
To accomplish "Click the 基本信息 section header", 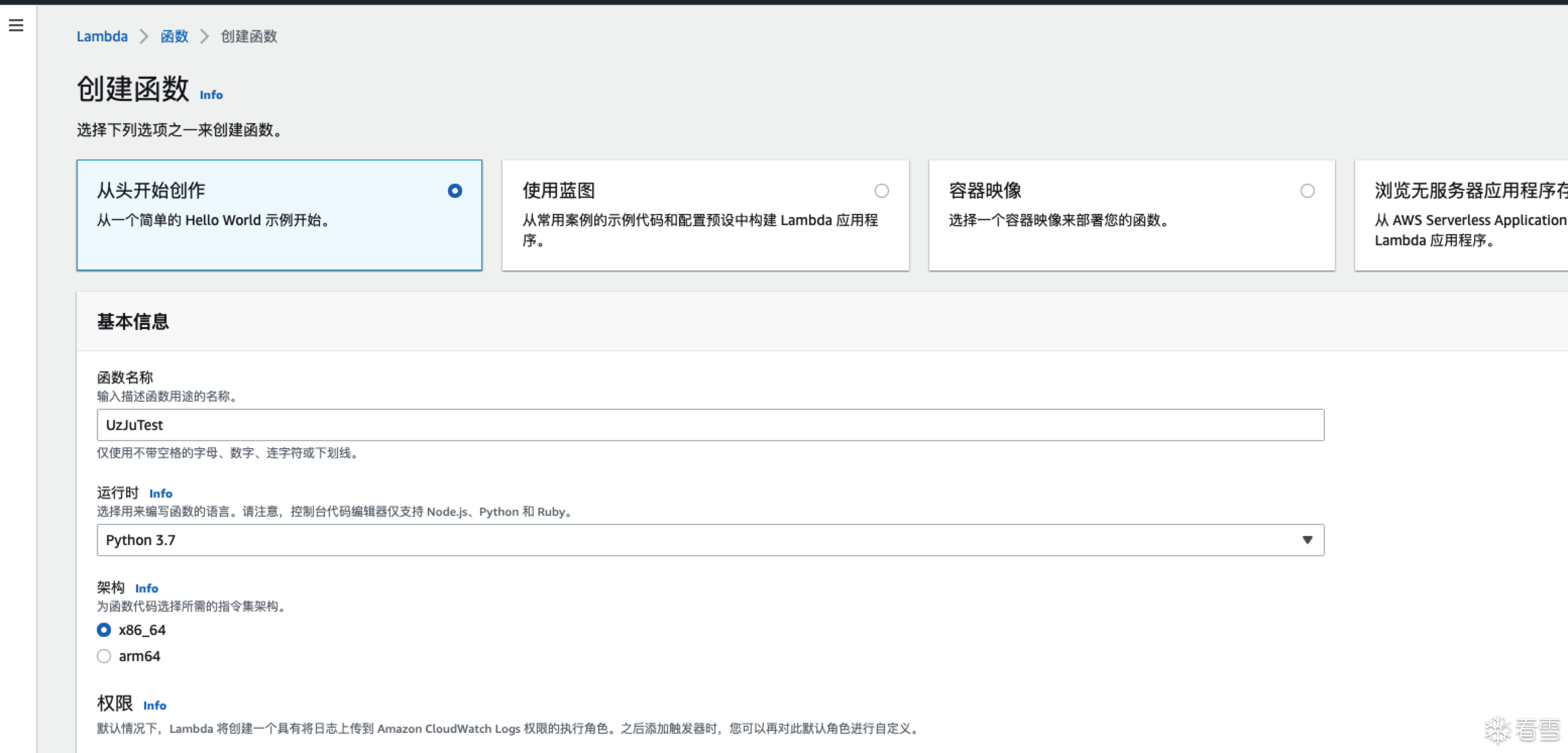I will [133, 321].
